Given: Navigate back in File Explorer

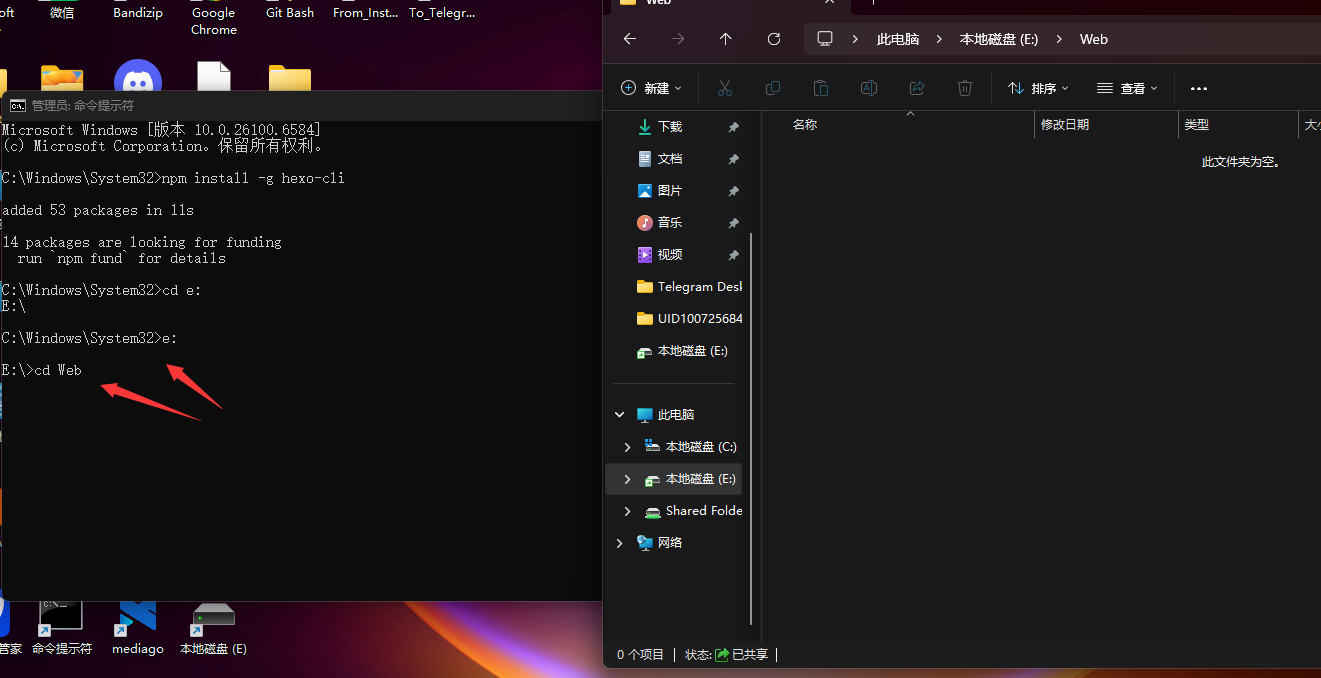Looking at the screenshot, I should pos(630,39).
